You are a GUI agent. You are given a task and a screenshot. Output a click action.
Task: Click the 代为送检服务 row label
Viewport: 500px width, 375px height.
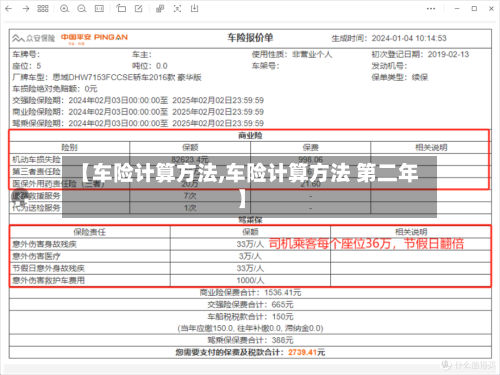click(x=36, y=208)
